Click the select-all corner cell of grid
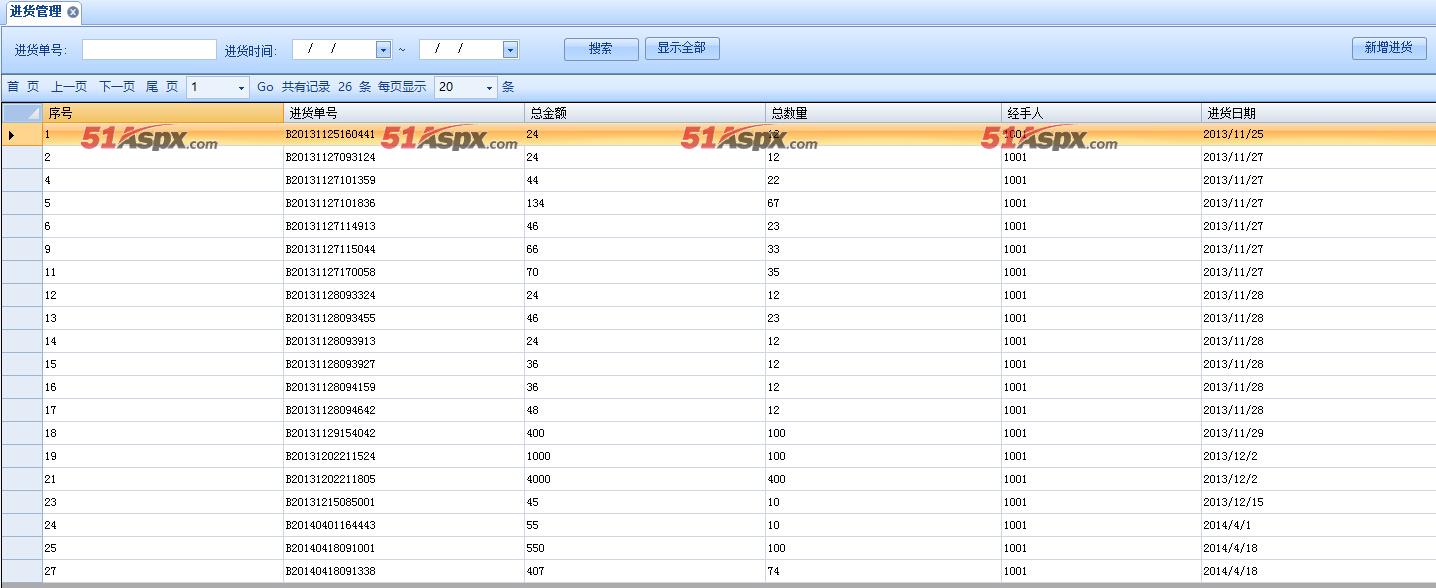 click(21, 113)
